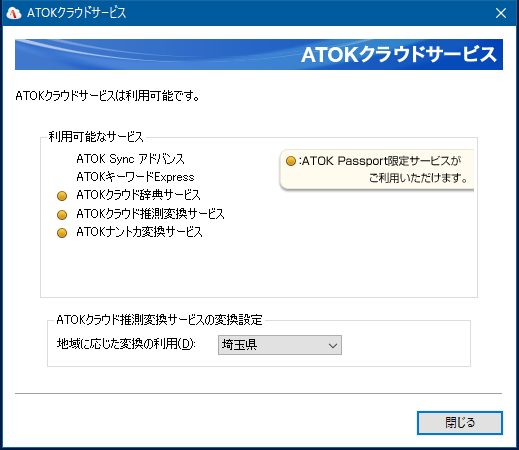Click the 地域に応じた変換の利用(D) label
This screenshot has height=450, width=519.
click(126, 344)
